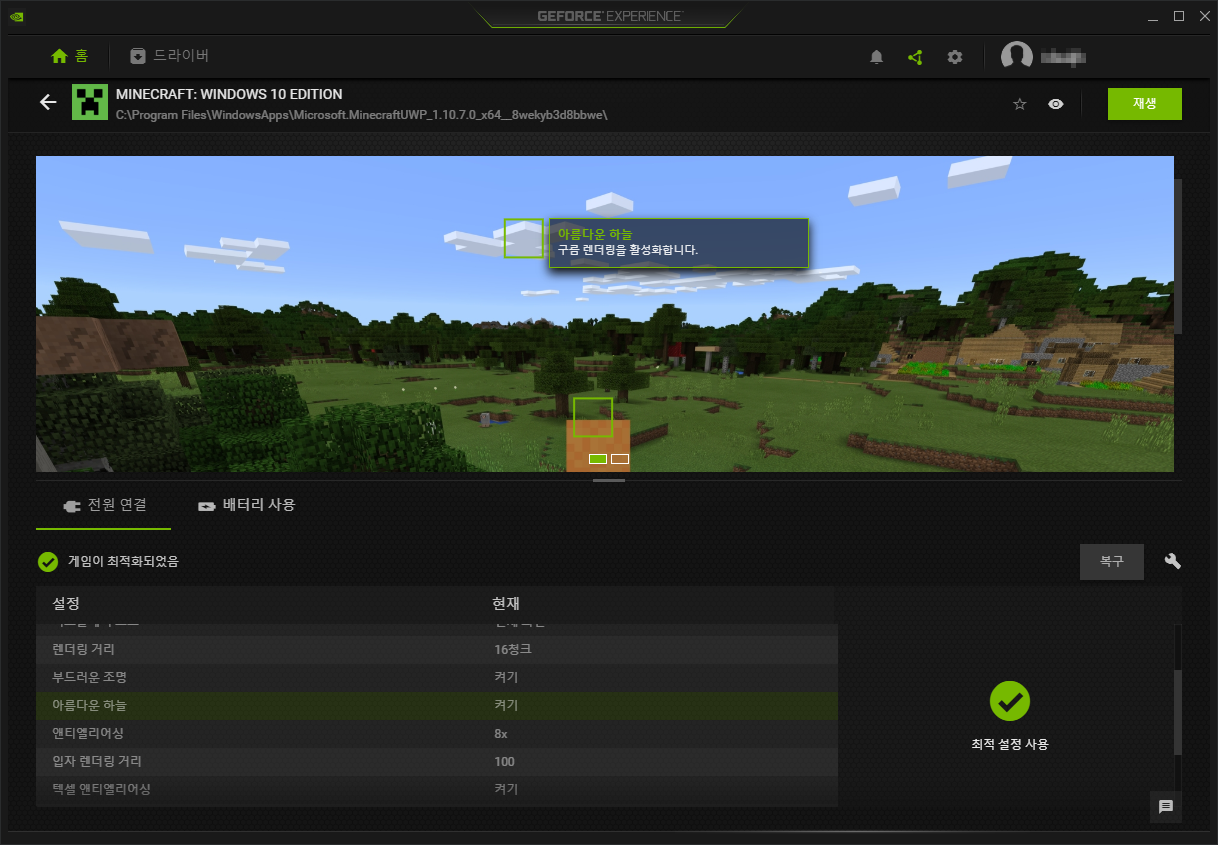Click the main page vertical scrollbar
Screen dimensions: 1218x845
coord(1178,256)
